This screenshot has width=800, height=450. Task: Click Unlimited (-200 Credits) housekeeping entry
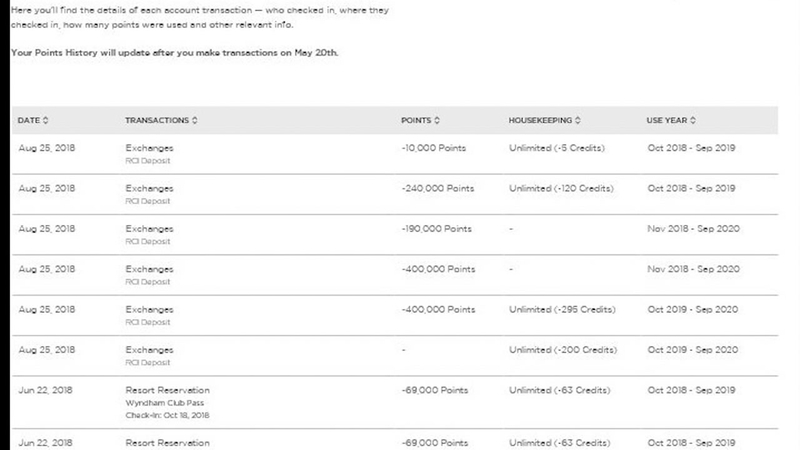563,350
